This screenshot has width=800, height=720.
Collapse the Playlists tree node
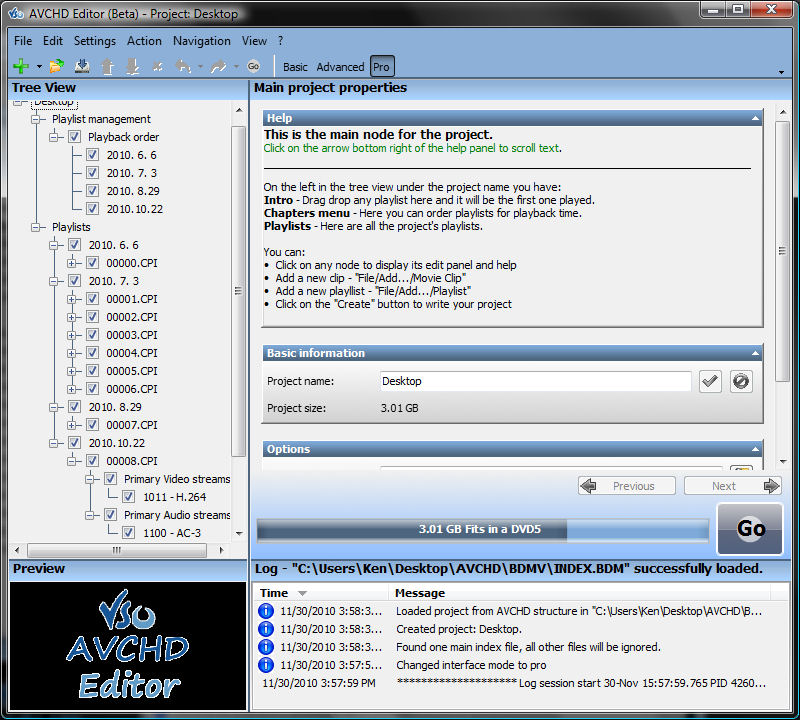(36, 227)
